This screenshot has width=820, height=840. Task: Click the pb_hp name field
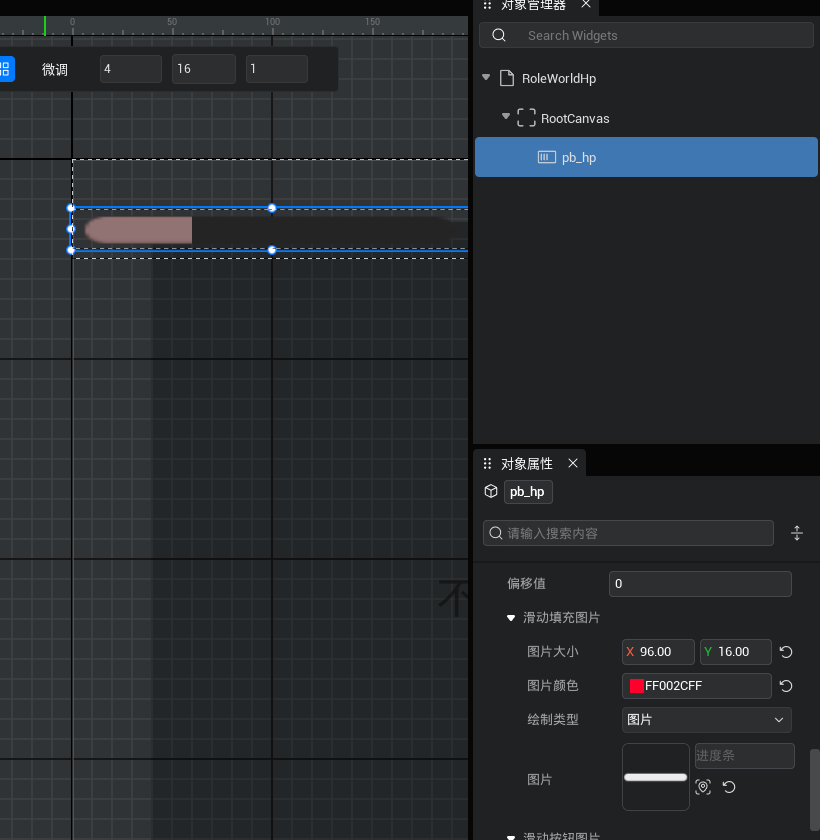tap(528, 492)
